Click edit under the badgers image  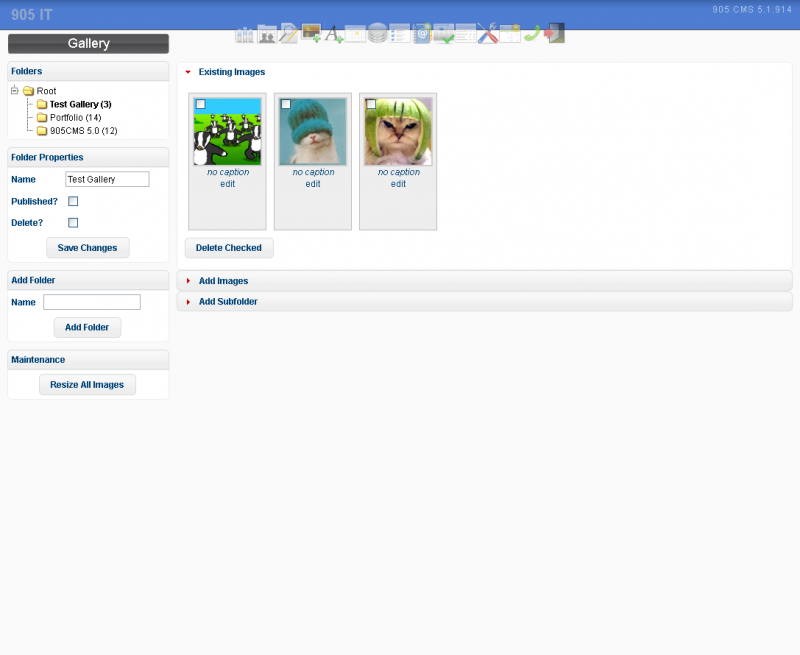(x=228, y=184)
